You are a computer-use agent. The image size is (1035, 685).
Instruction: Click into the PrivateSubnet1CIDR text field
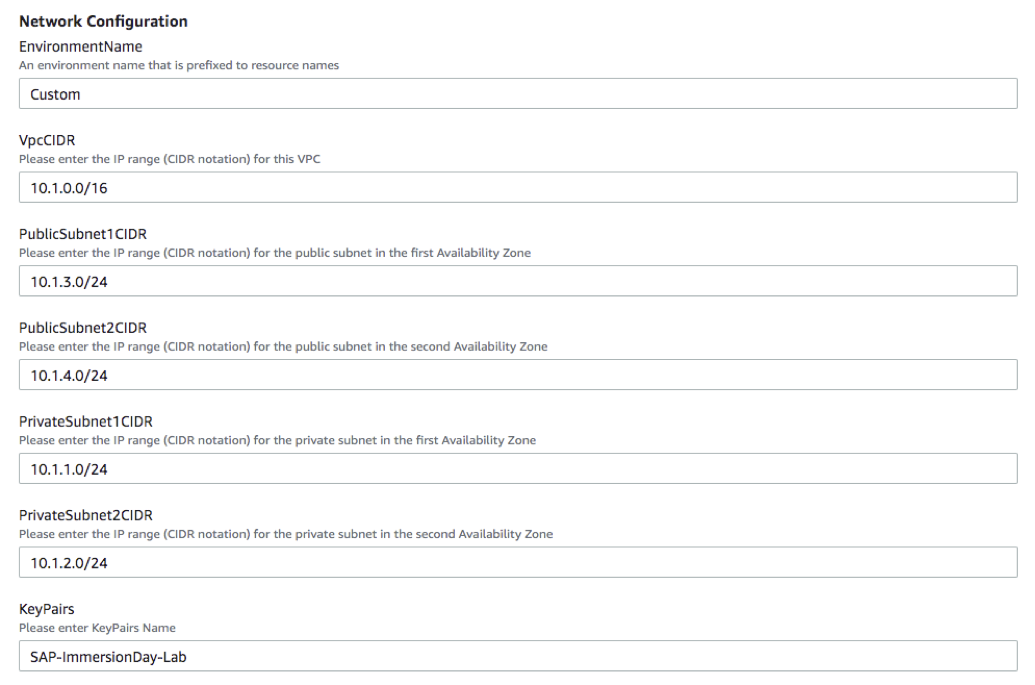tap(518, 469)
